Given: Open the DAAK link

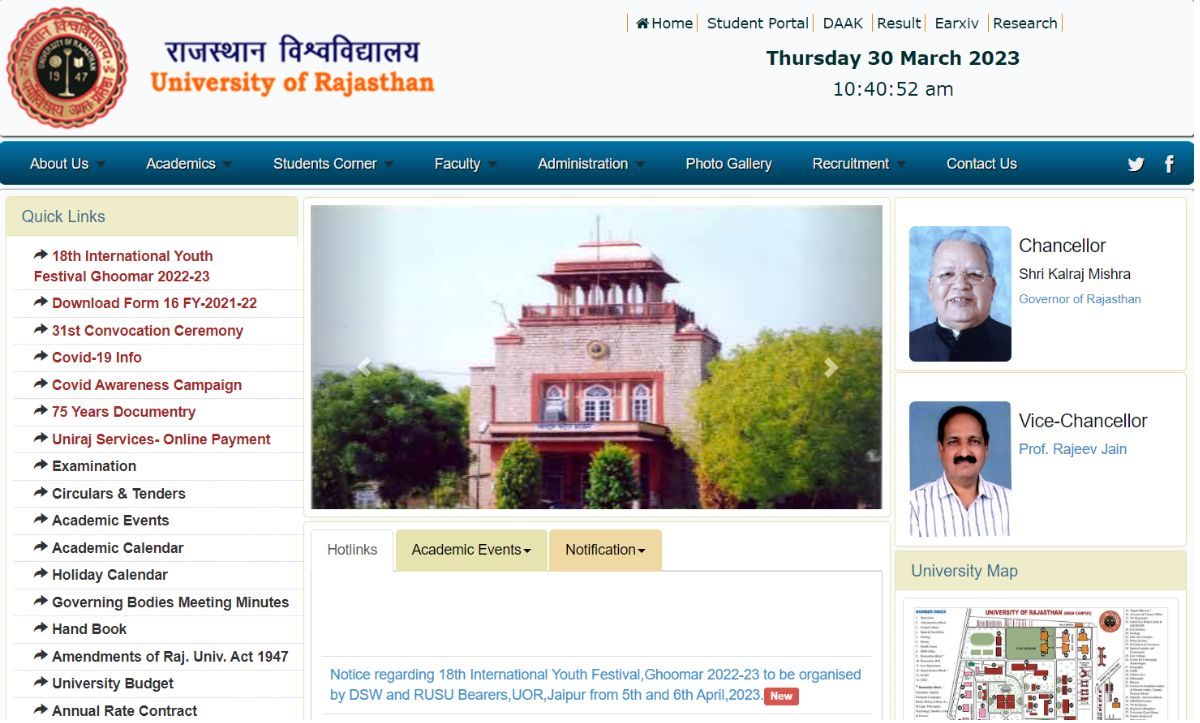Looking at the screenshot, I should coord(842,23).
